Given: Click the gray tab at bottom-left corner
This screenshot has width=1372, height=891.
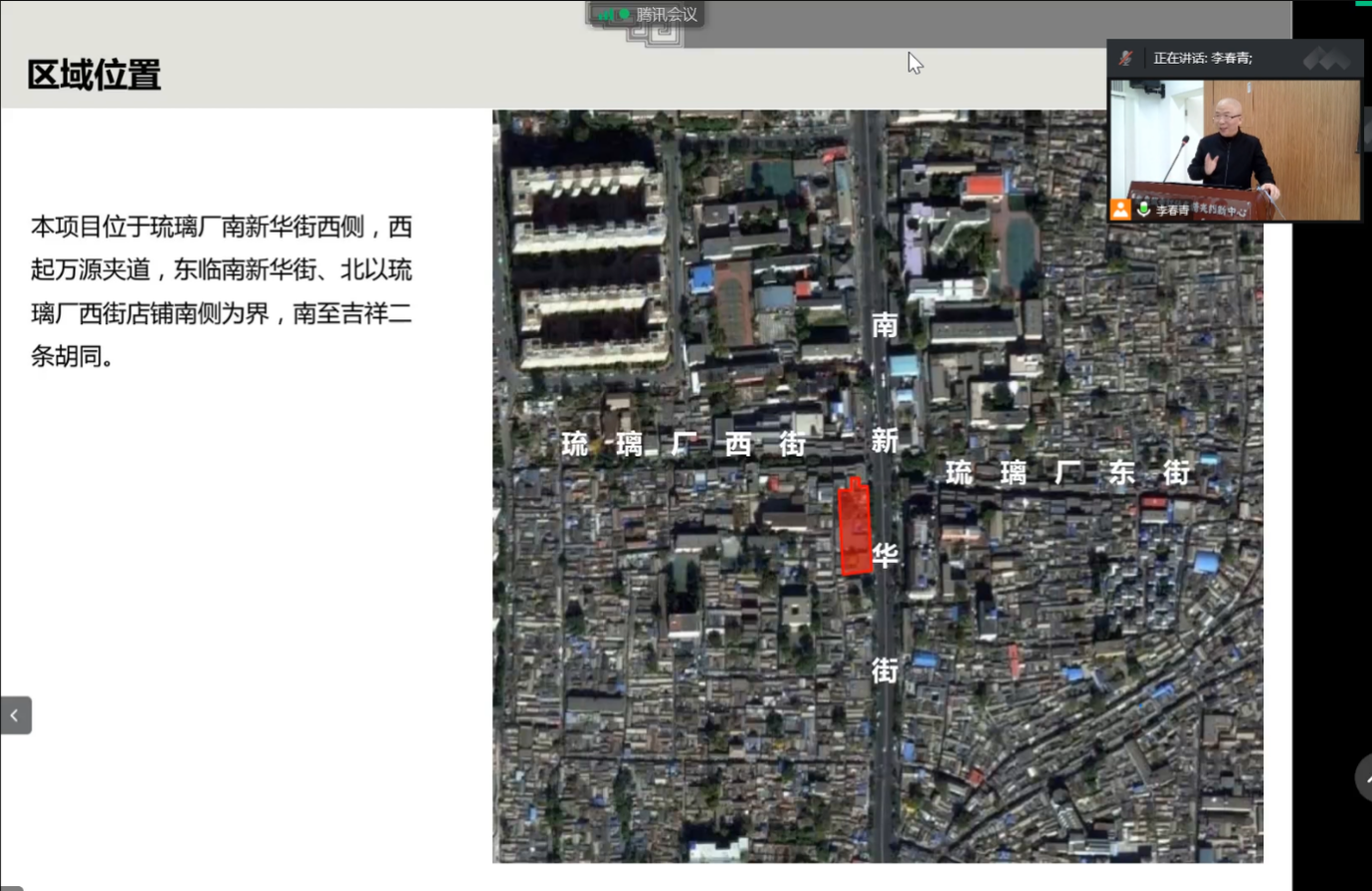Looking at the screenshot, I should pyautogui.click(x=11, y=887).
